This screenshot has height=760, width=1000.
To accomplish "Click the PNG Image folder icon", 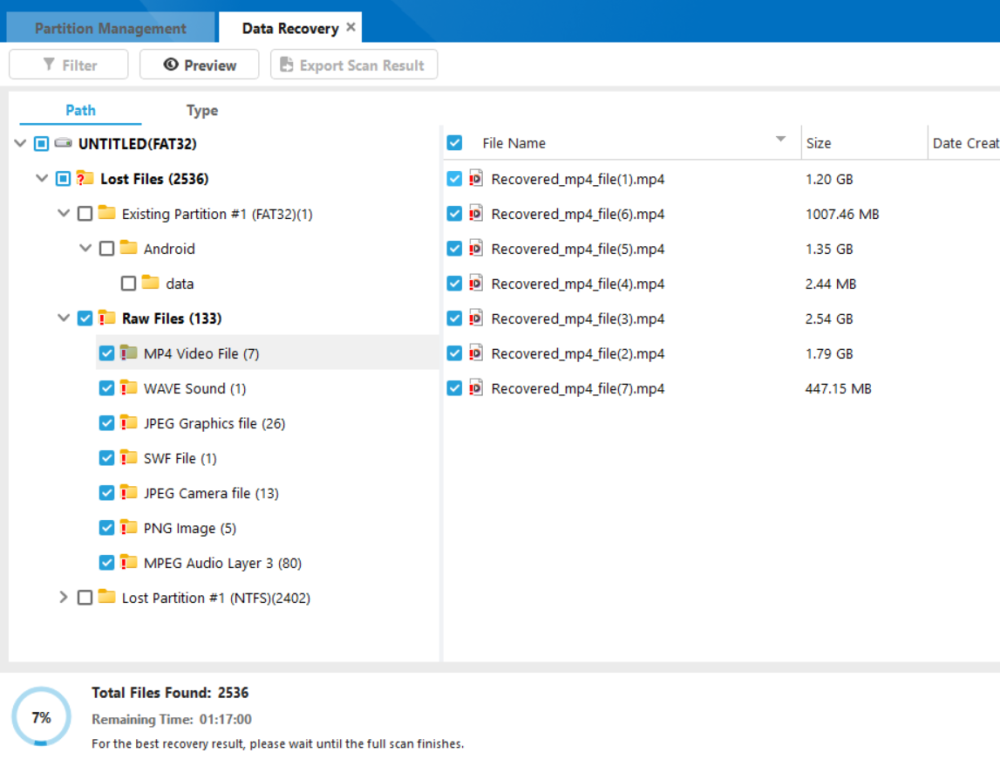I will [x=128, y=528].
